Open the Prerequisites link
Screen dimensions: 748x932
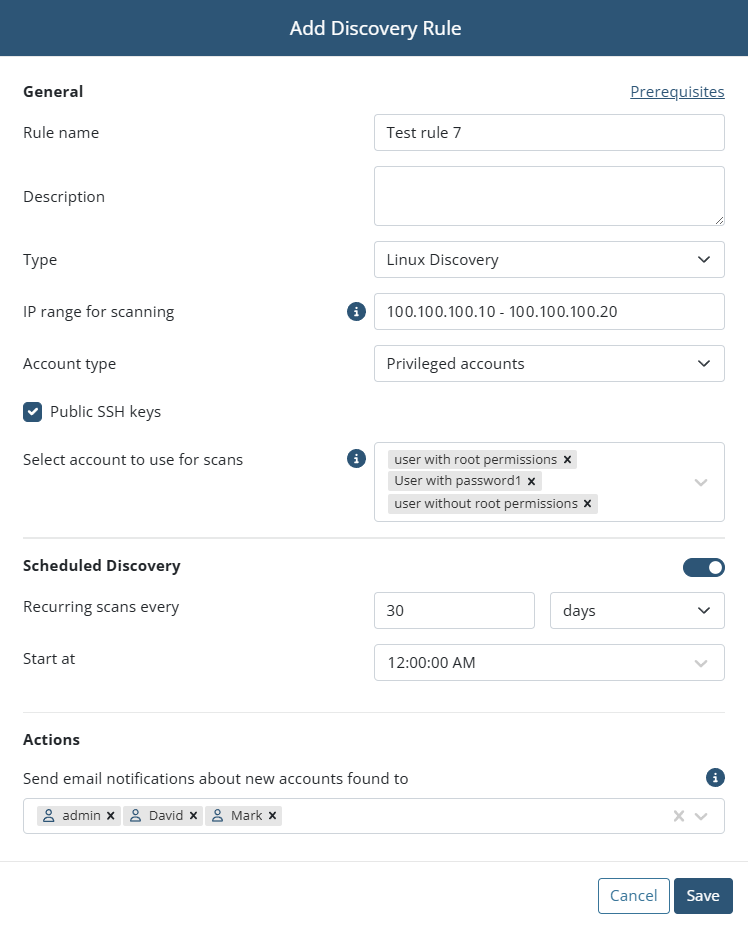[677, 92]
